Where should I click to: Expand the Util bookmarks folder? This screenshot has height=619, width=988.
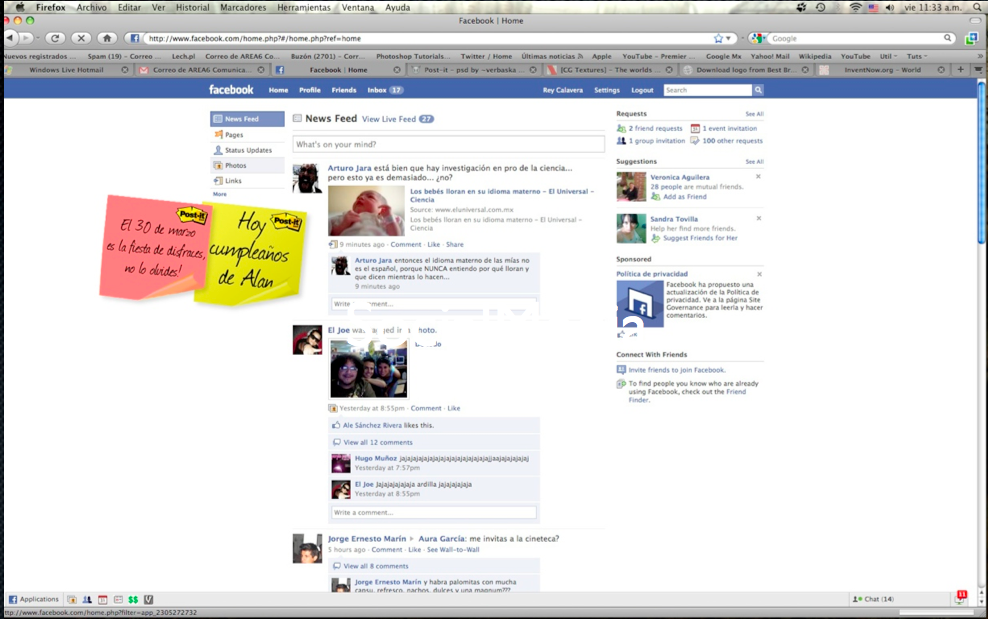coord(888,56)
